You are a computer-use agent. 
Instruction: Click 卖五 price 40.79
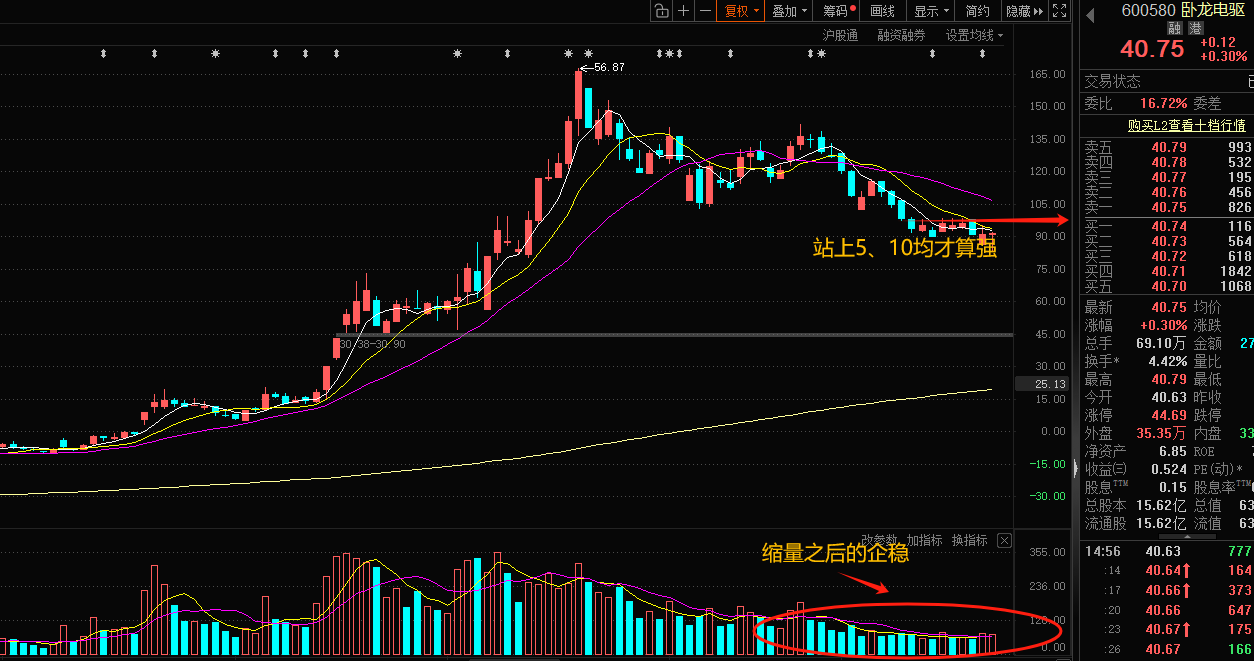[1169, 147]
